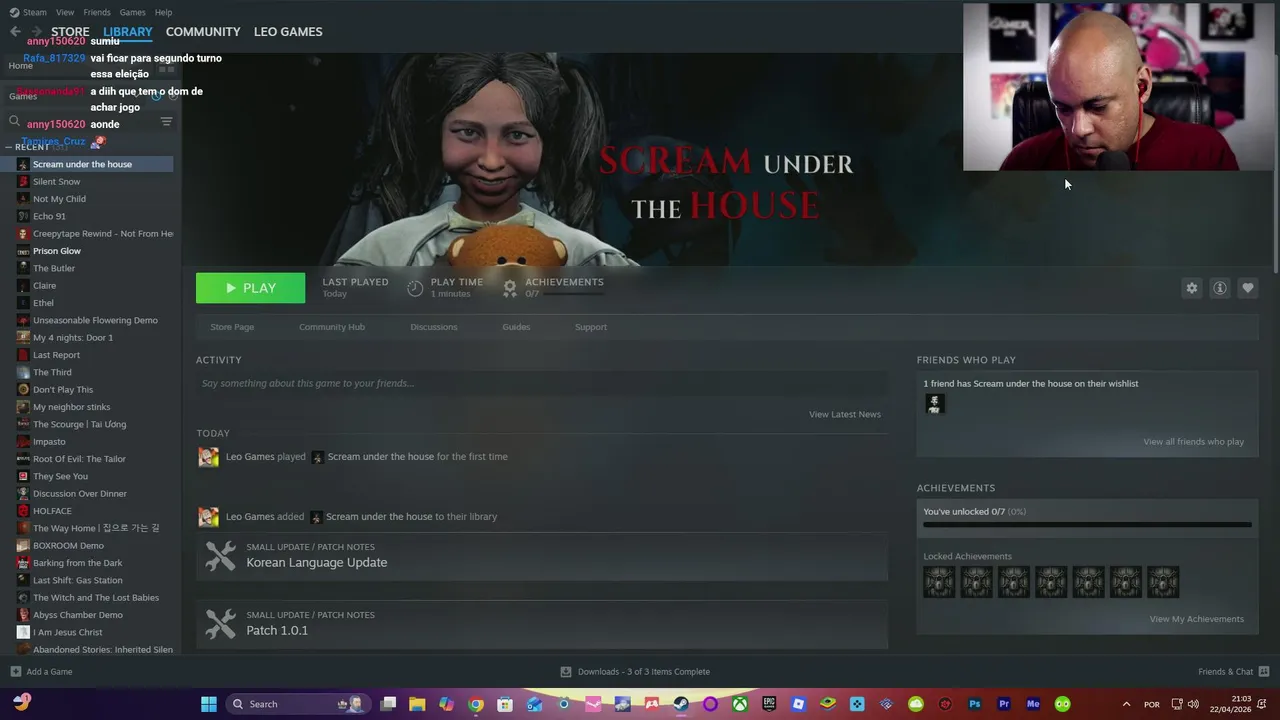
Task: Open the Games menu
Action: point(132,12)
